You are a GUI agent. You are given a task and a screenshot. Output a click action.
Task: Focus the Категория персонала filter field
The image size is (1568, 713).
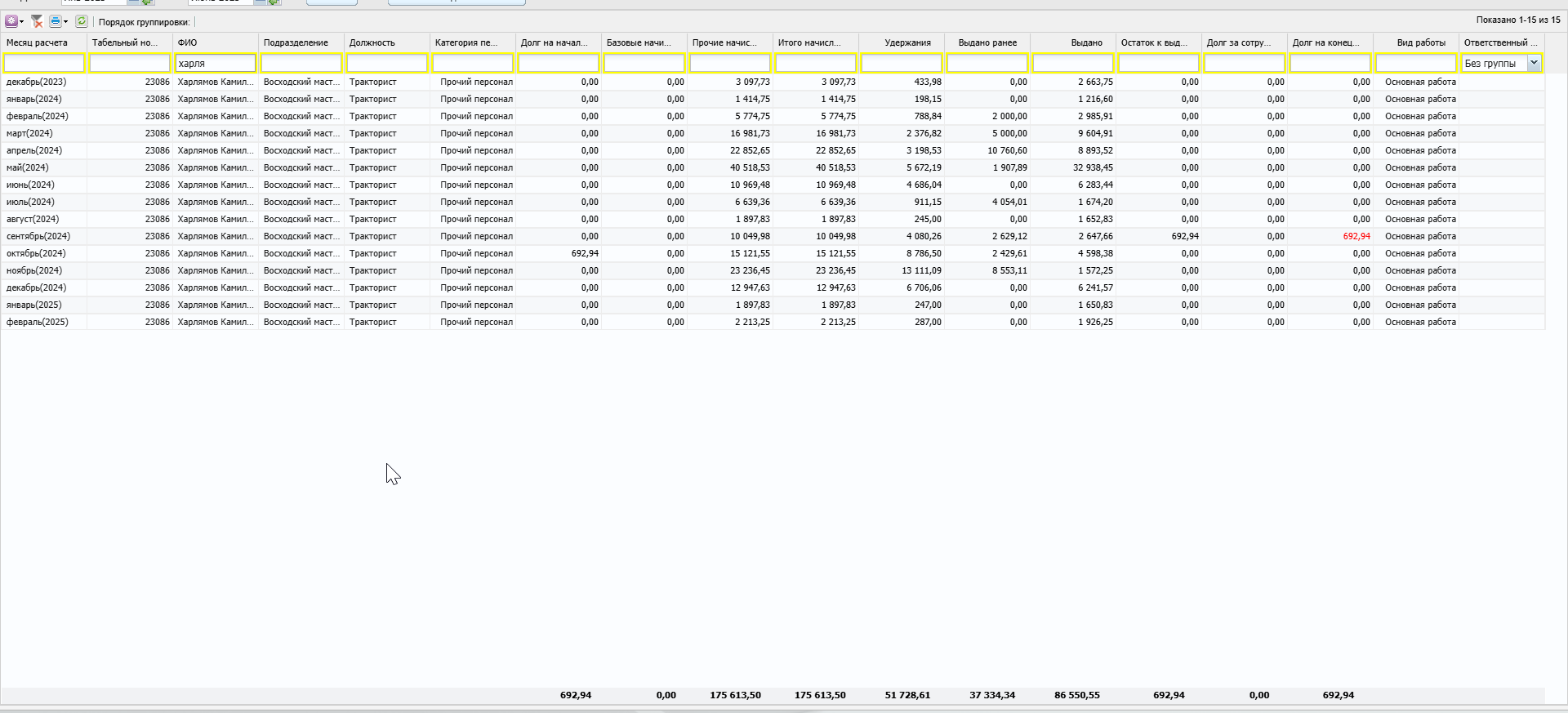pos(473,63)
